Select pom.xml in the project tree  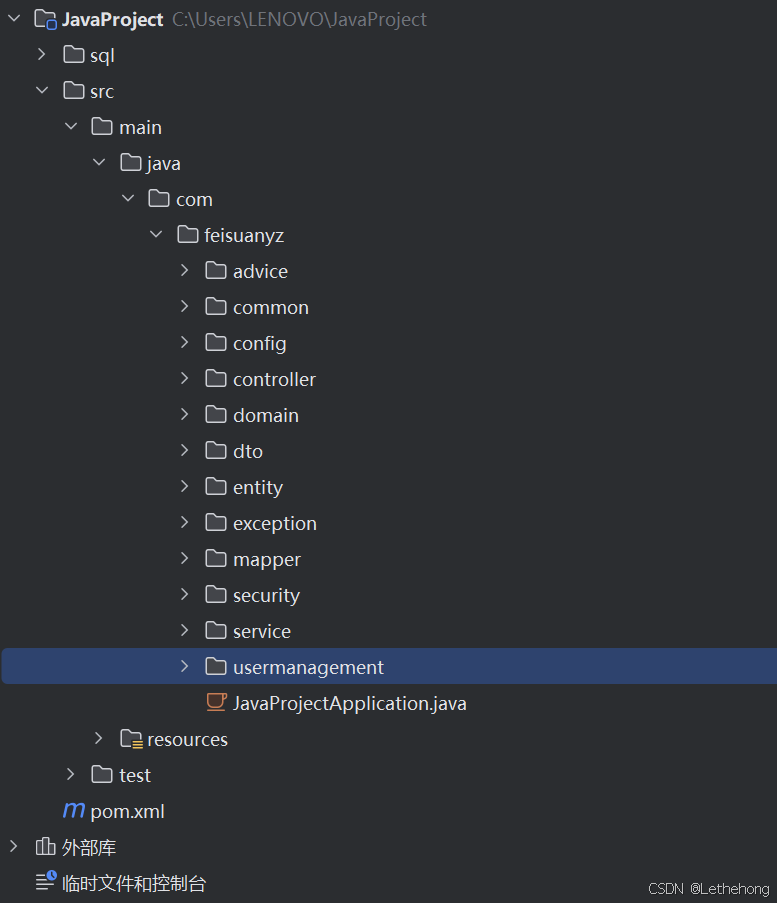[x=127, y=811]
